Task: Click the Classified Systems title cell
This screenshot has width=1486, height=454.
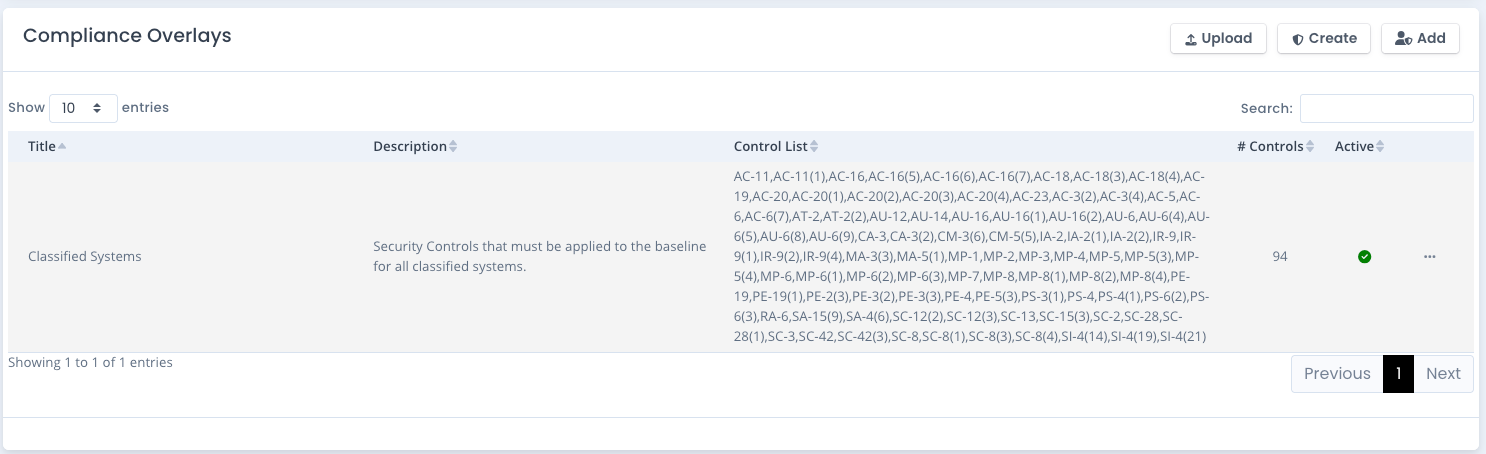Action: (x=85, y=257)
